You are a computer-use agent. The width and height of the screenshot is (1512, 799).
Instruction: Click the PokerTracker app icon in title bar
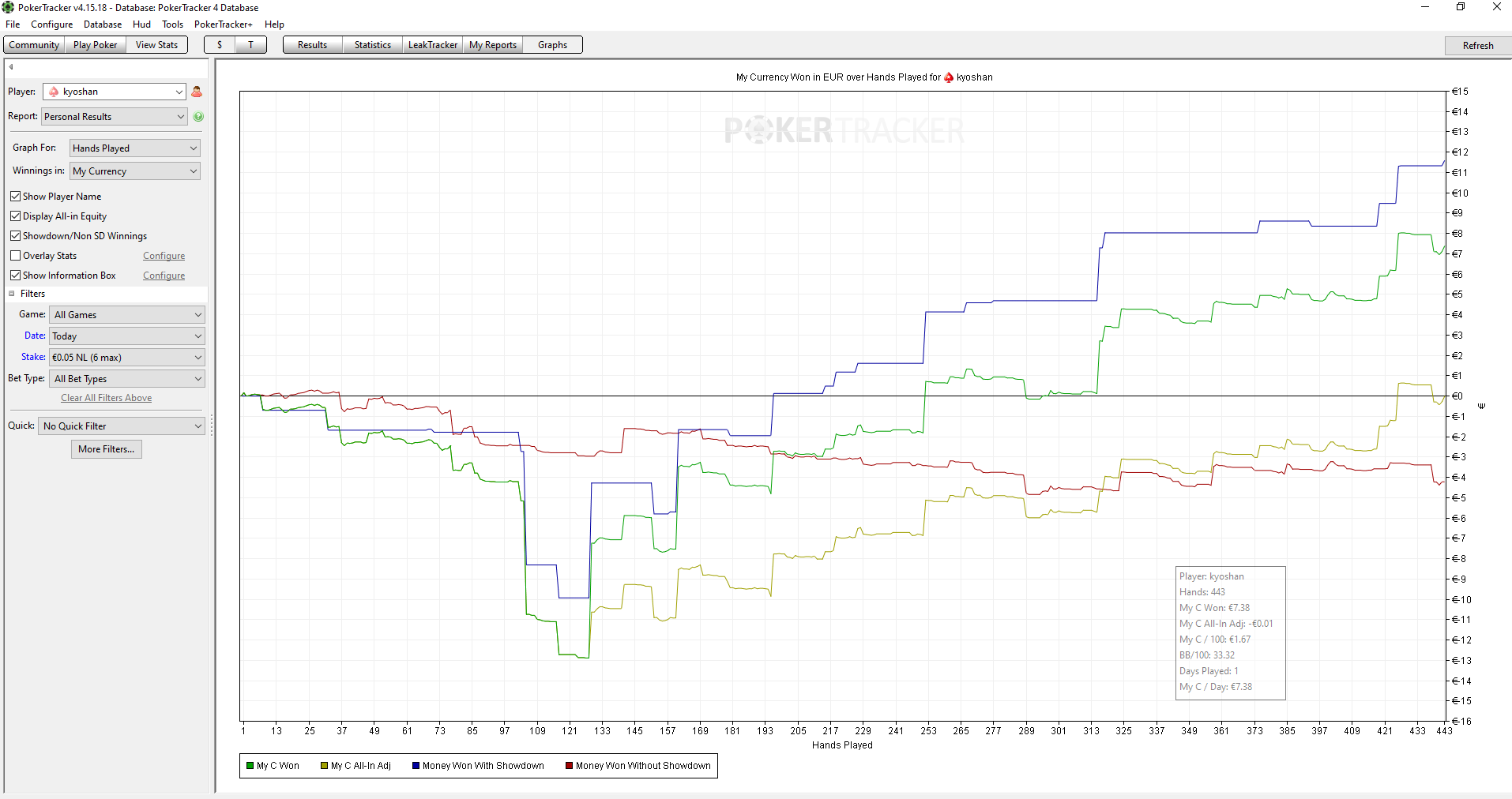(8, 7)
